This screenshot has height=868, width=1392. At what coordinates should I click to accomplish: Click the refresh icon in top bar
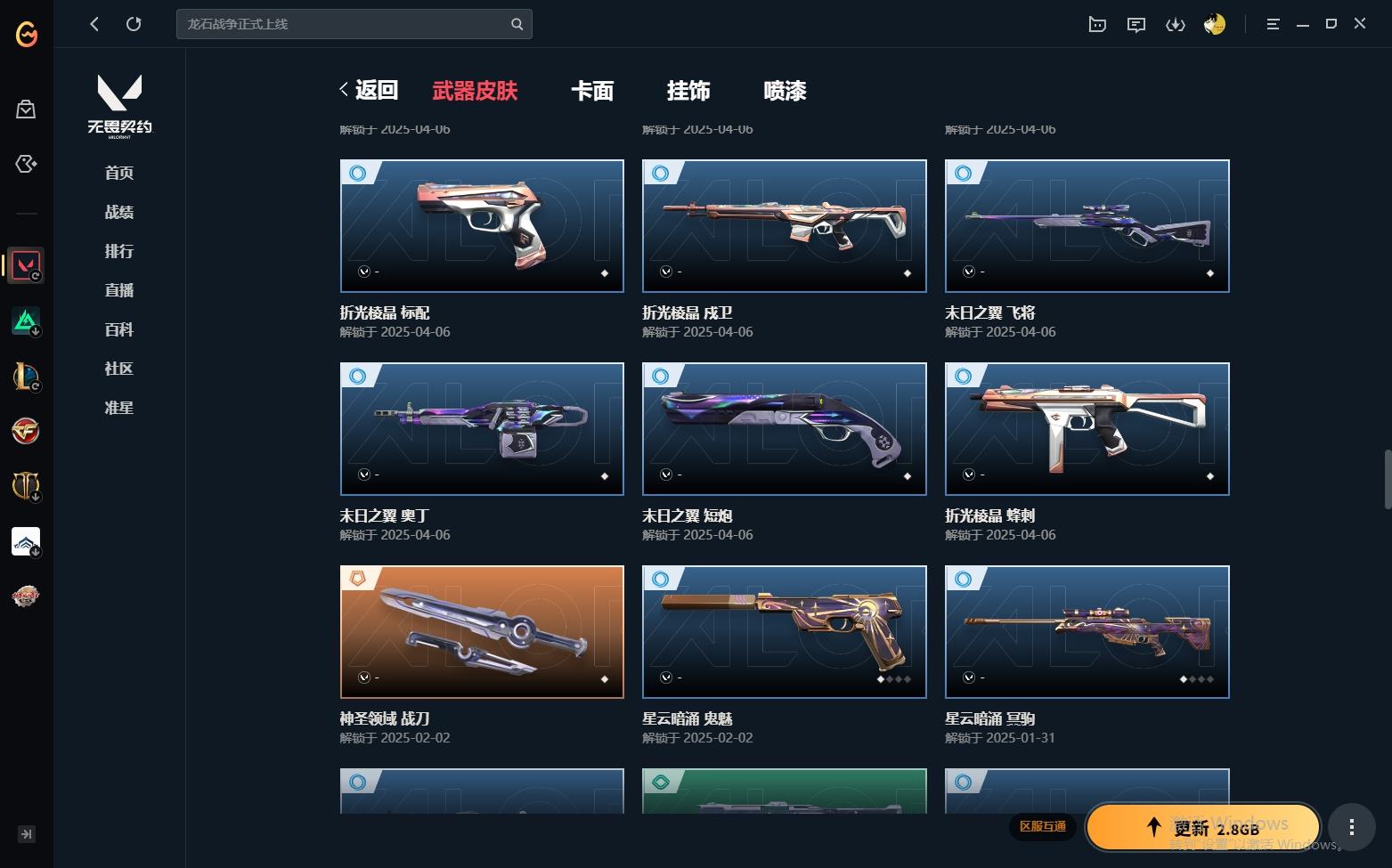pyautogui.click(x=134, y=24)
